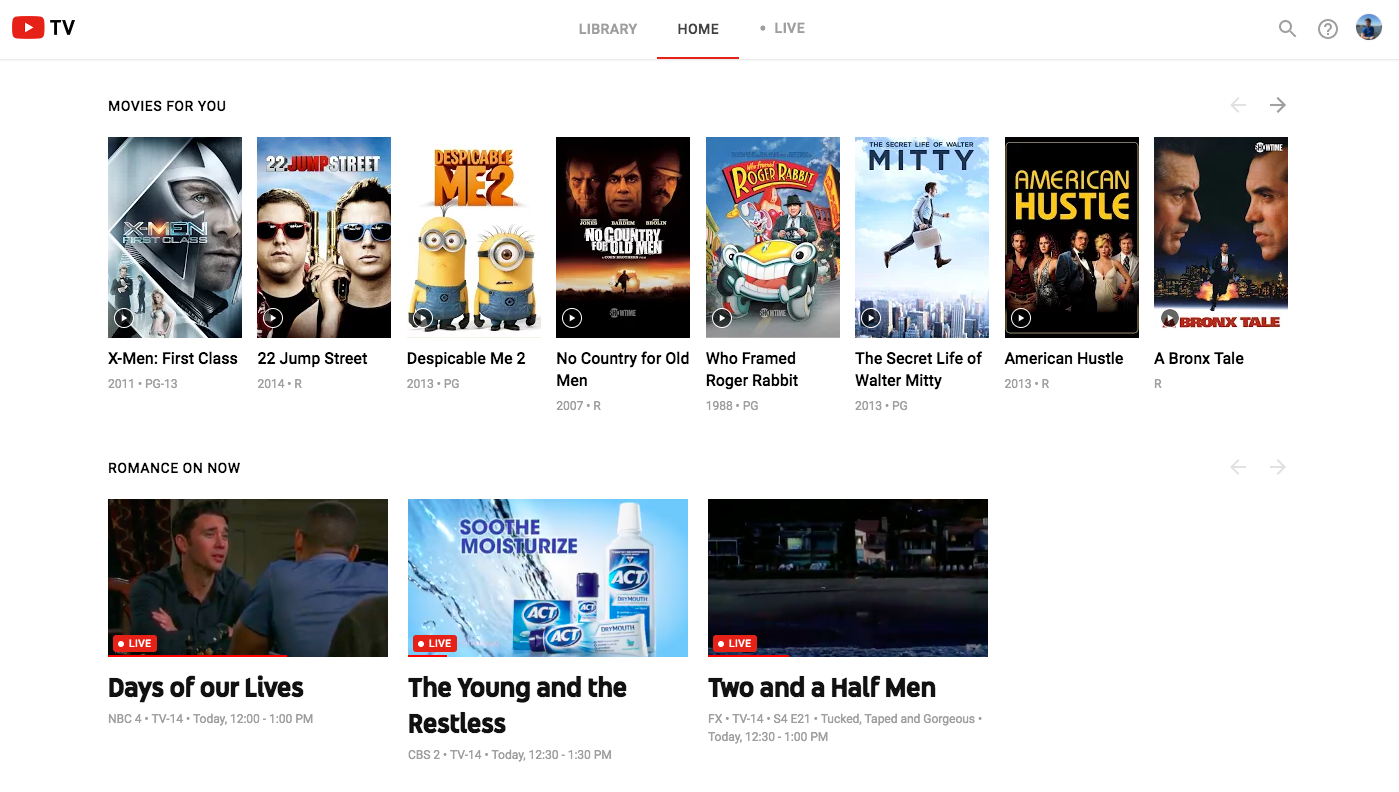Advance the Romance On Now row right arrow
This screenshot has width=1399, height=792.
[1277, 467]
